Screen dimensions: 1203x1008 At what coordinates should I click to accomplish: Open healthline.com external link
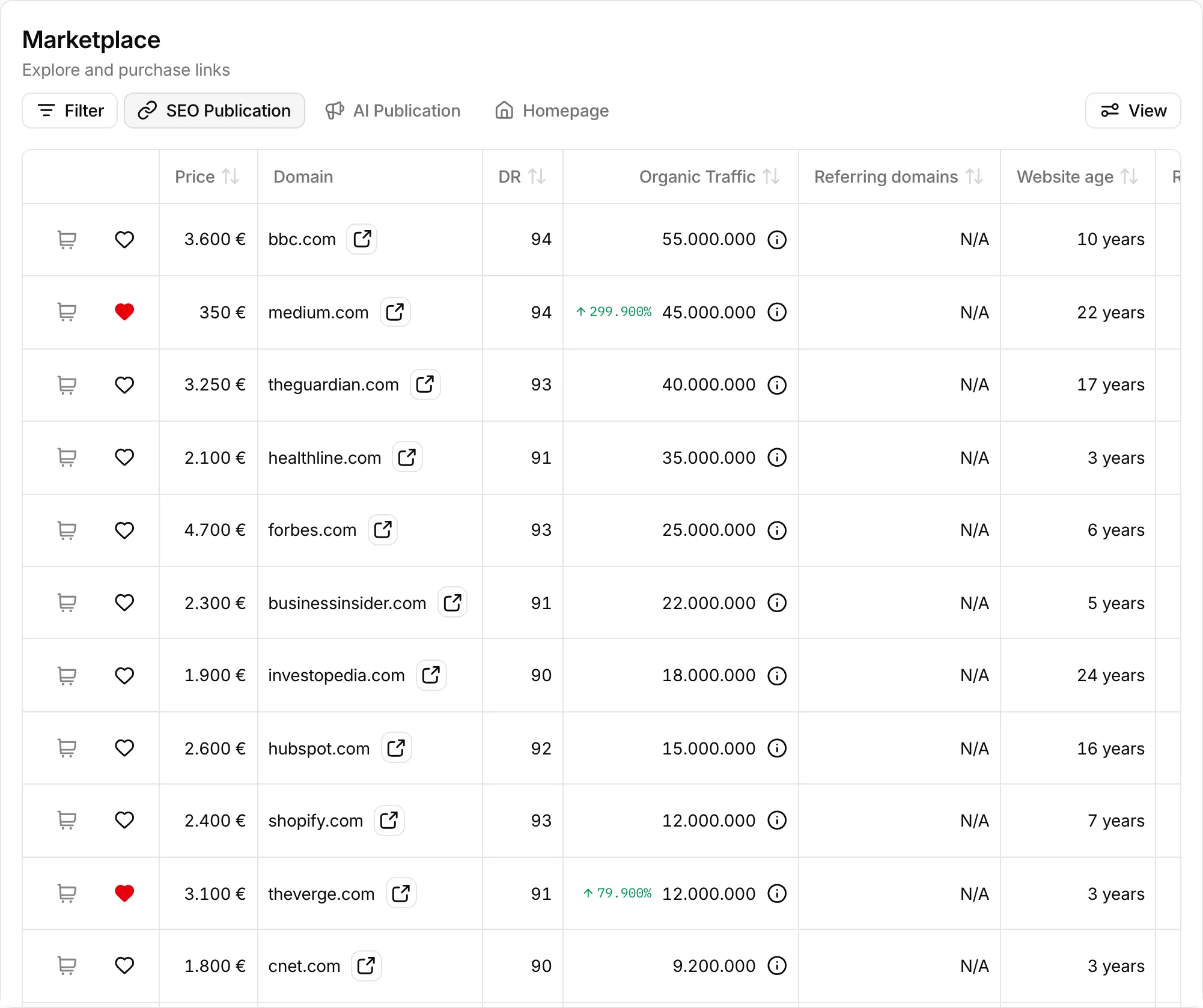point(407,458)
